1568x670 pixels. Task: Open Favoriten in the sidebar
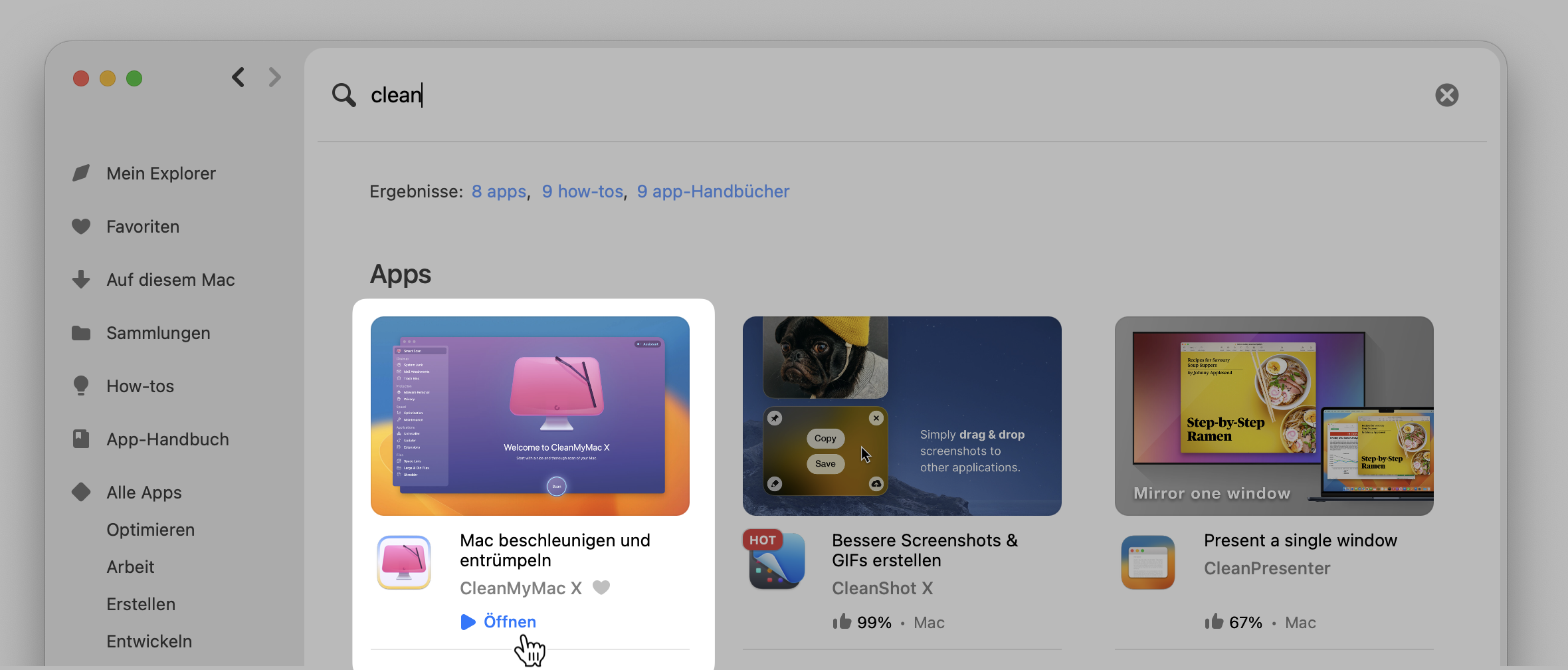tap(143, 227)
